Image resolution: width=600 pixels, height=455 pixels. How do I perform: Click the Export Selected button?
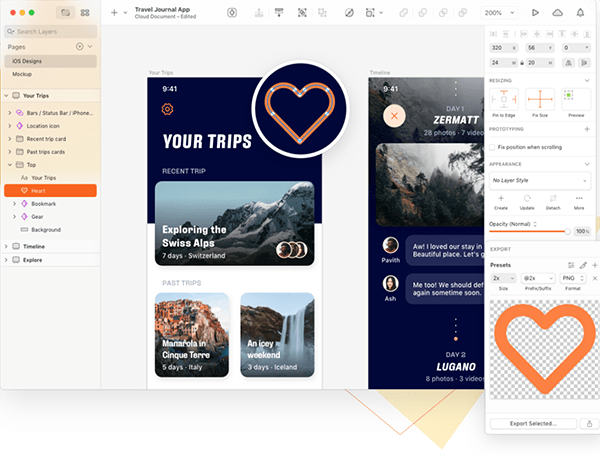(x=533, y=424)
